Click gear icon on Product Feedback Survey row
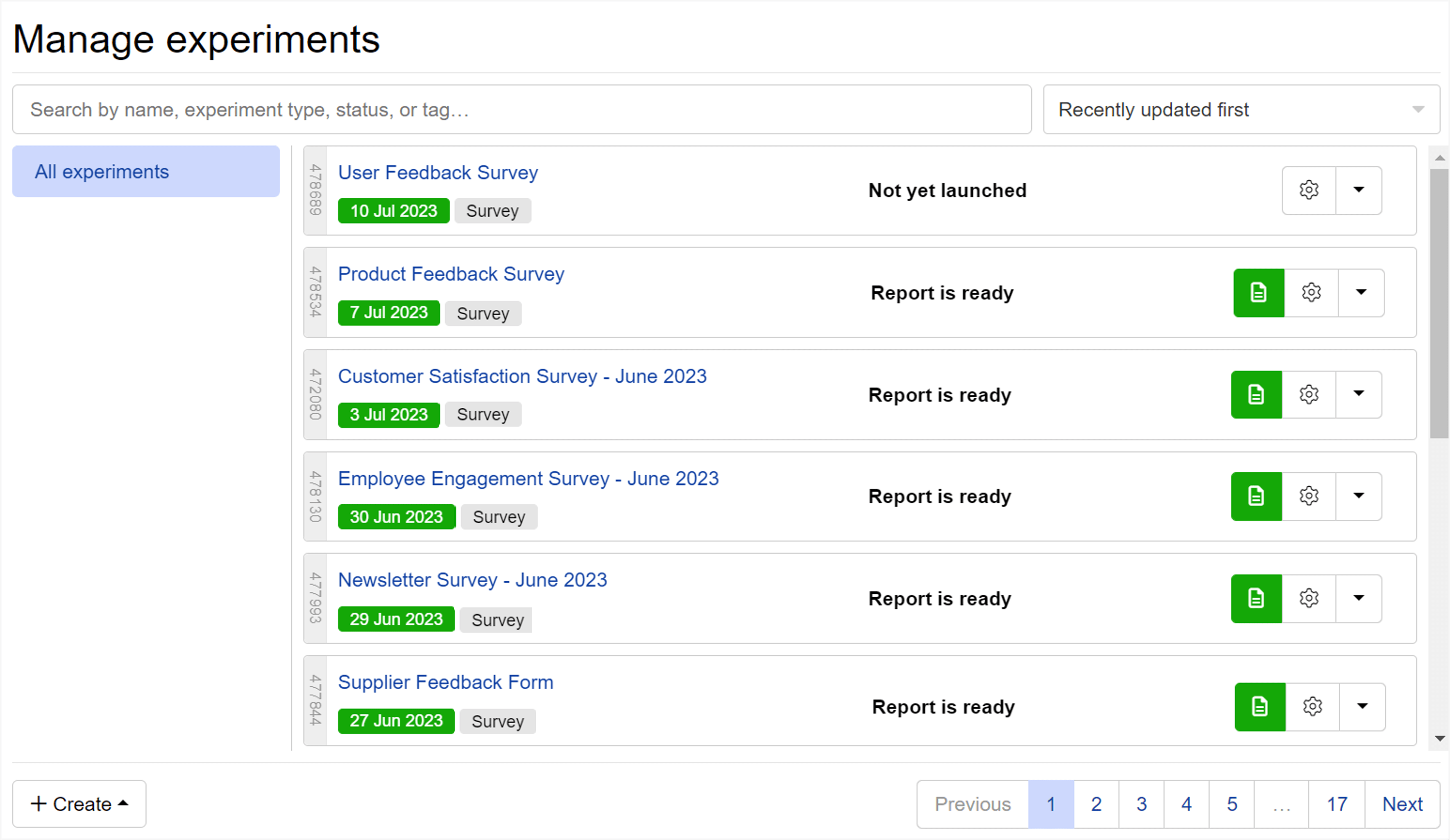The height and width of the screenshot is (840, 1450). [1311, 292]
